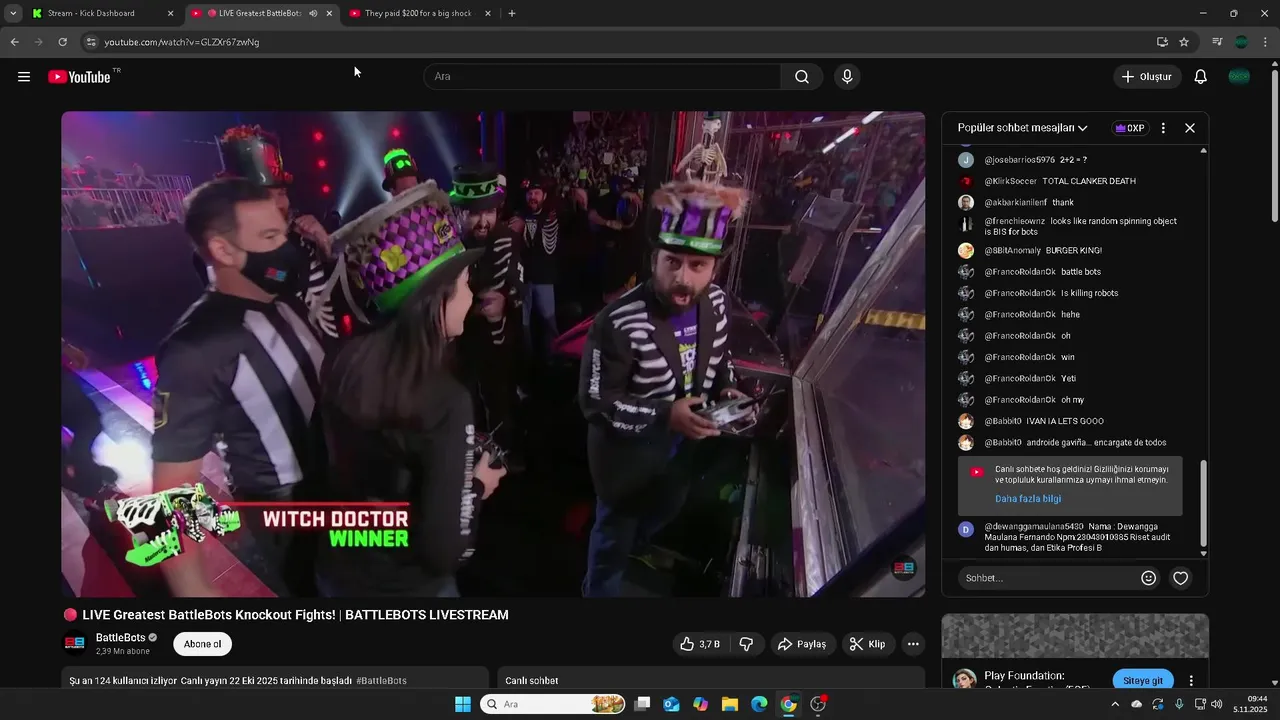Screen dimensions: 1280x720
Task: Like the video with thumbs up
Action: [700, 644]
